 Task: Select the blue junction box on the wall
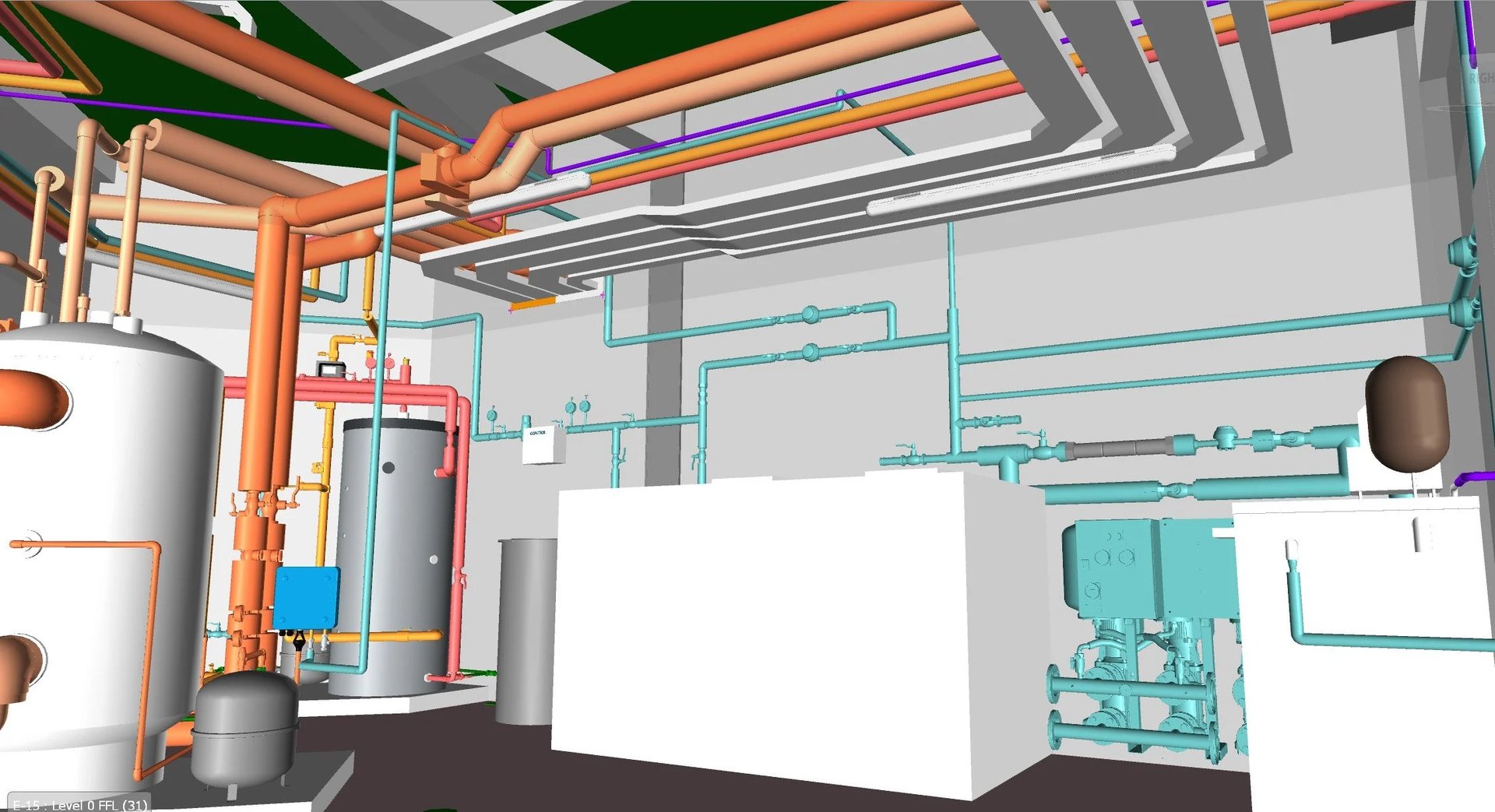coord(305,599)
